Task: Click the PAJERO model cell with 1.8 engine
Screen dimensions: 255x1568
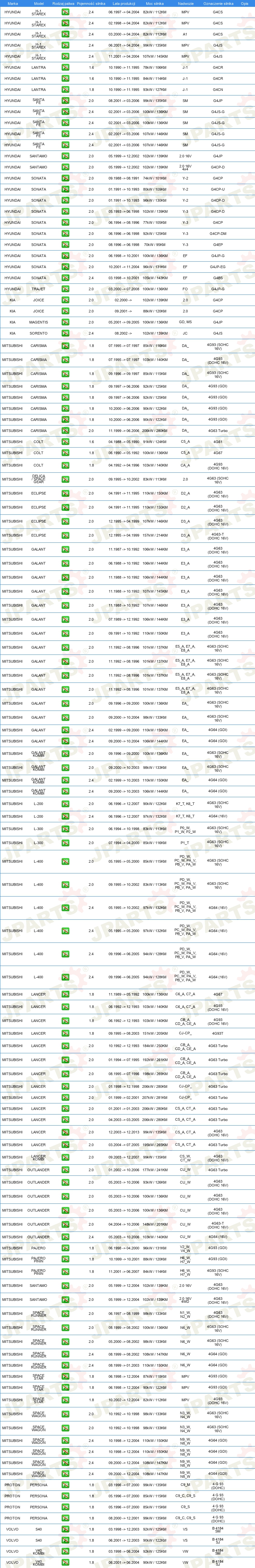Action: [38, 1248]
